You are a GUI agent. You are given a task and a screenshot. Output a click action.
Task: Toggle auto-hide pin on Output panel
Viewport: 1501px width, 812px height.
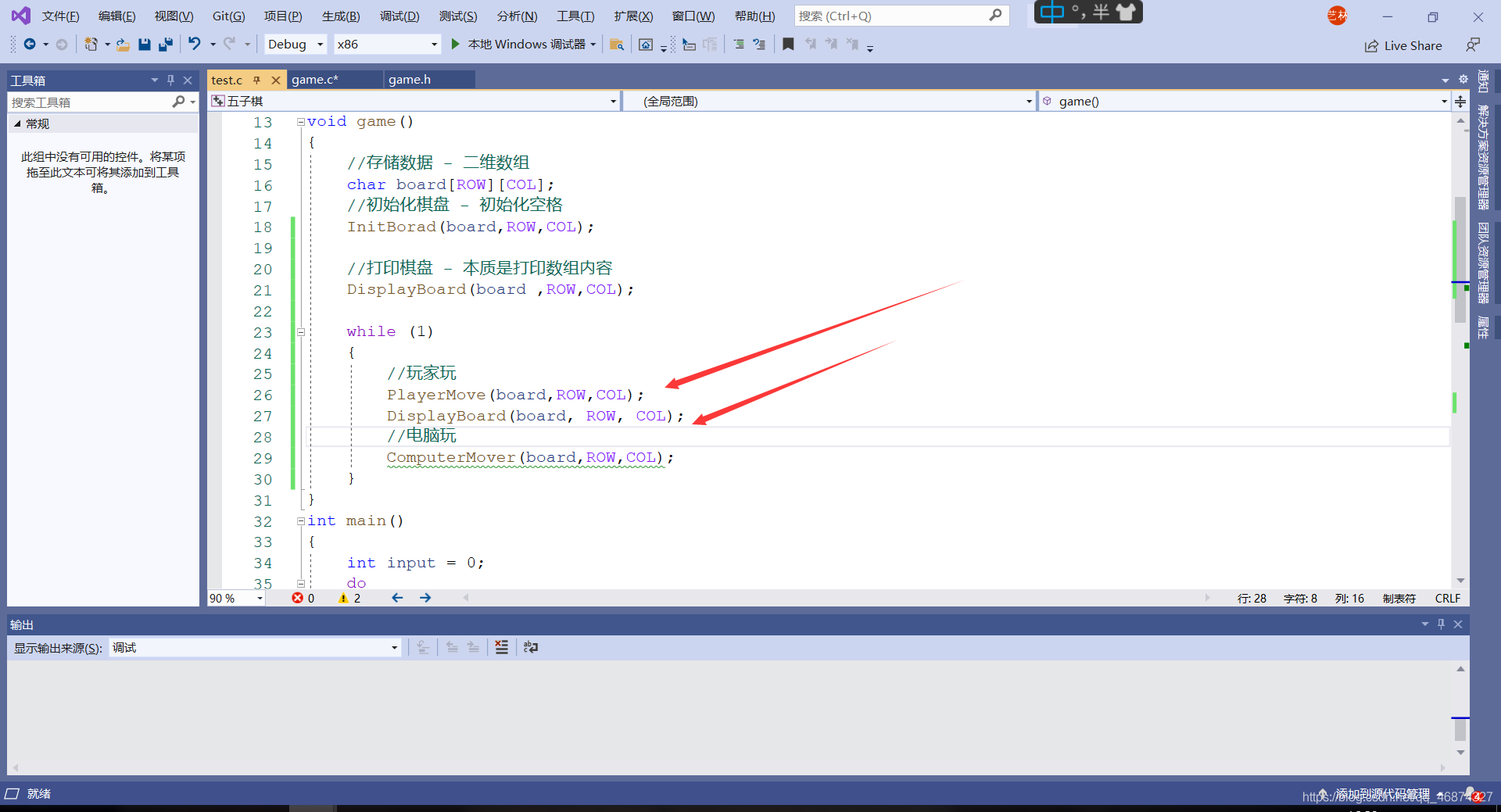(1441, 624)
